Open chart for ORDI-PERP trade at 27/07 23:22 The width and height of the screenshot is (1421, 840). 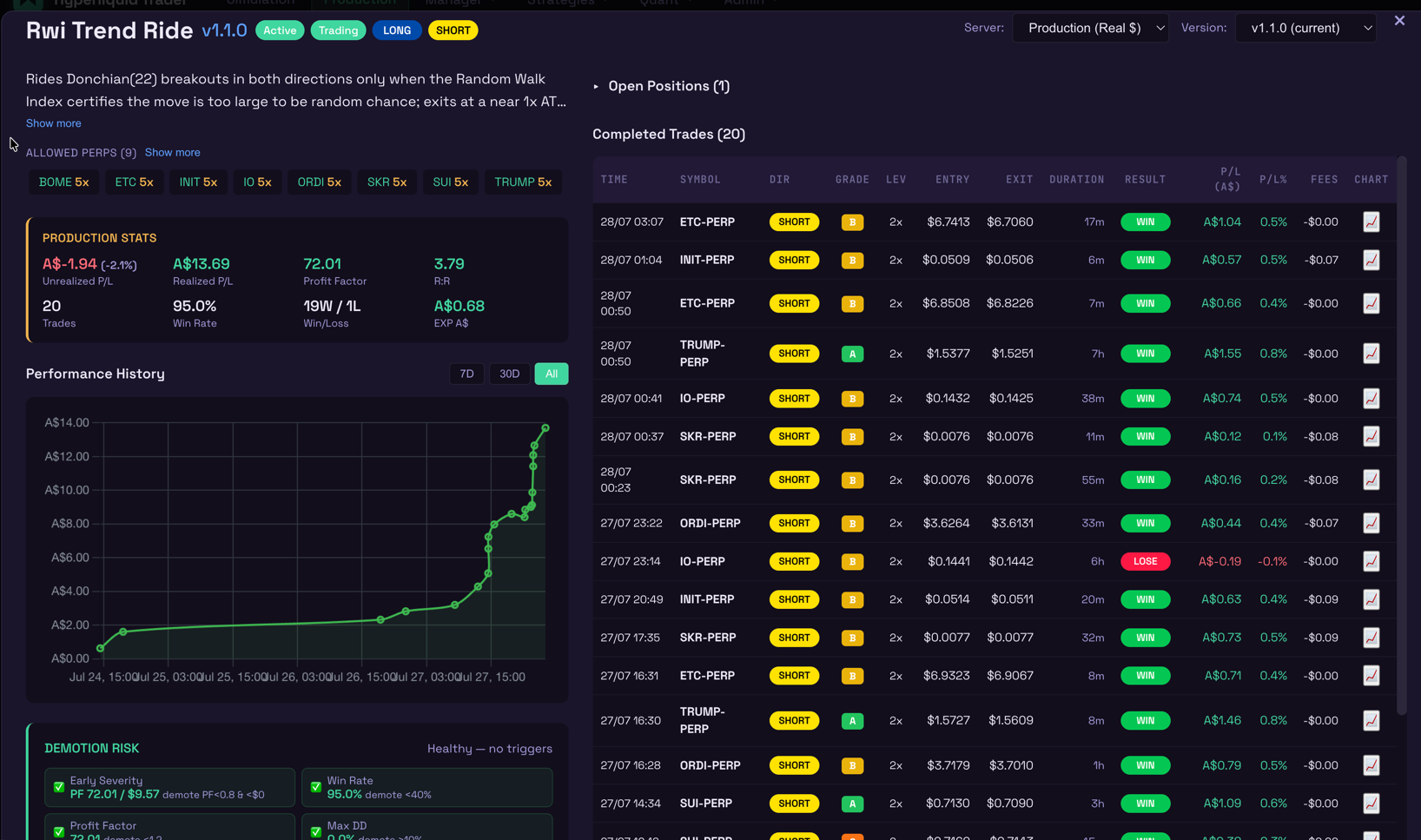pyautogui.click(x=1371, y=523)
